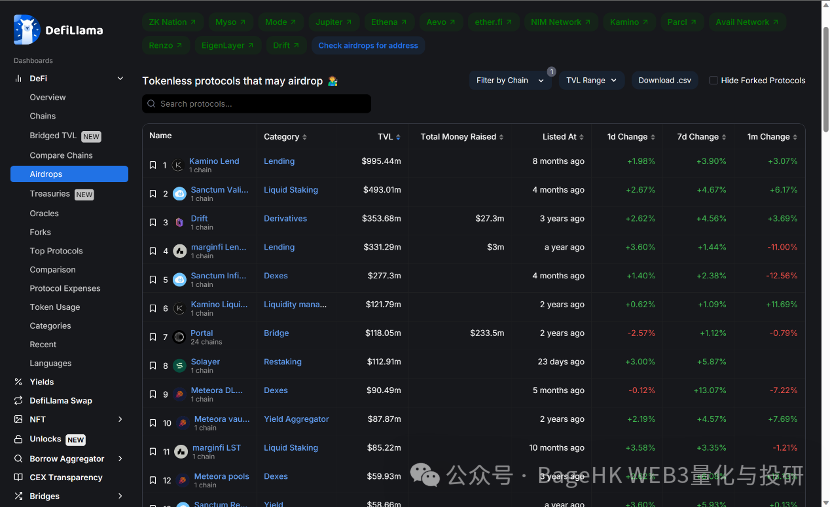Click the Borrow Aggregator search icon

click(x=18, y=458)
